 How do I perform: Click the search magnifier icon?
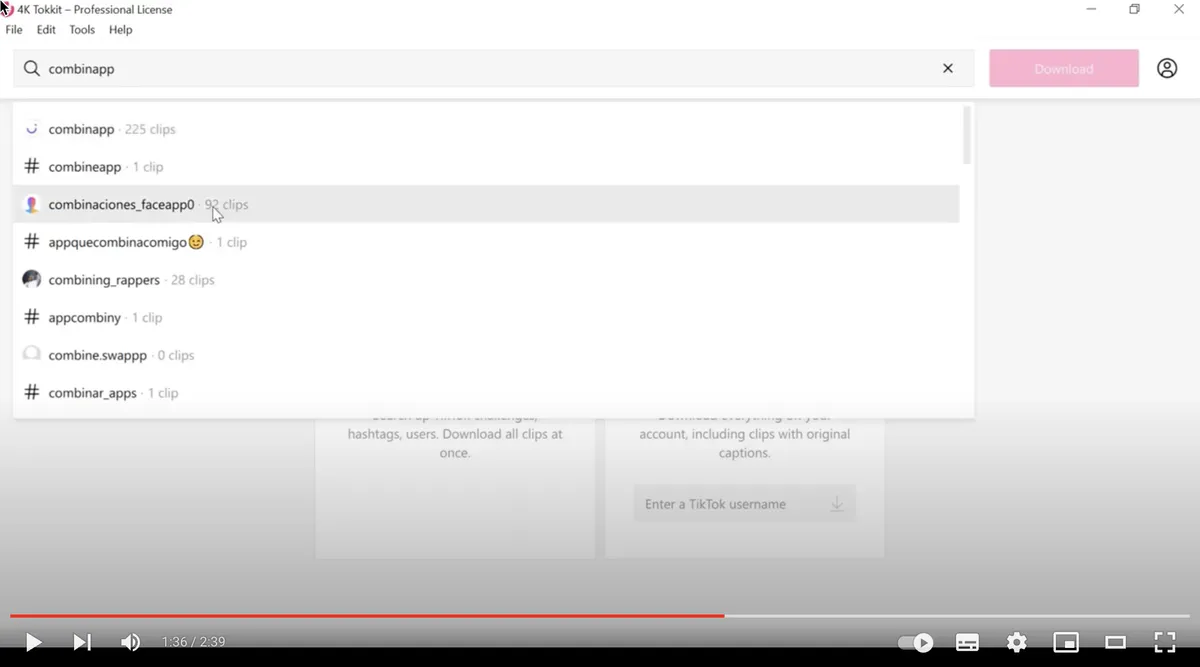(32, 69)
